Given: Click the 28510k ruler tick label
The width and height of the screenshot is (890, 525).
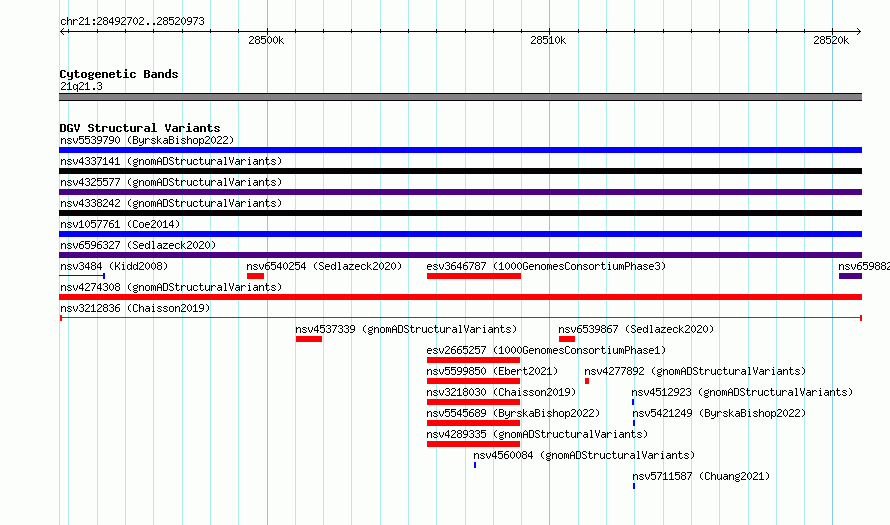Looking at the screenshot, I should (548, 40).
